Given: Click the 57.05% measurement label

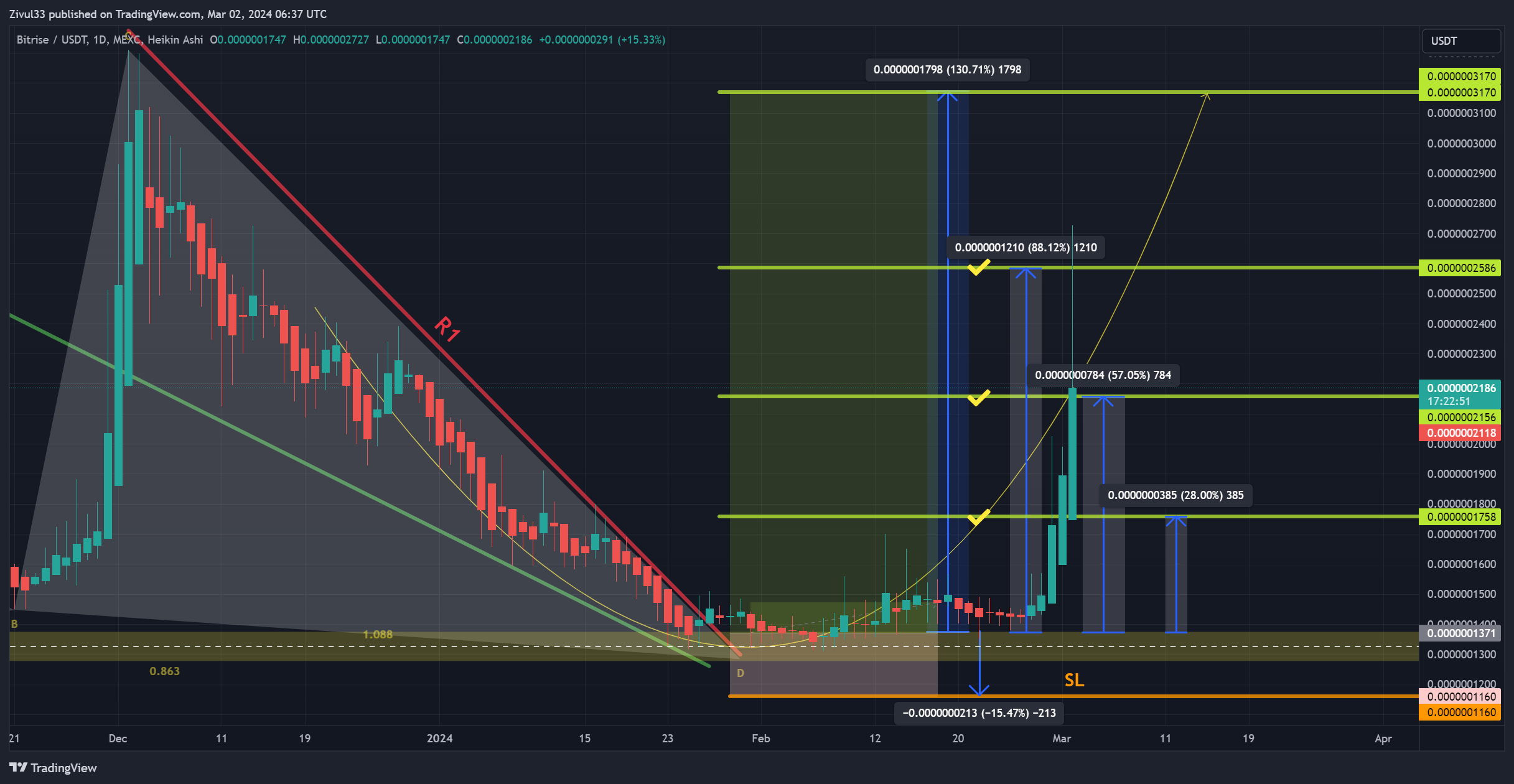Looking at the screenshot, I should tap(1103, 375).
